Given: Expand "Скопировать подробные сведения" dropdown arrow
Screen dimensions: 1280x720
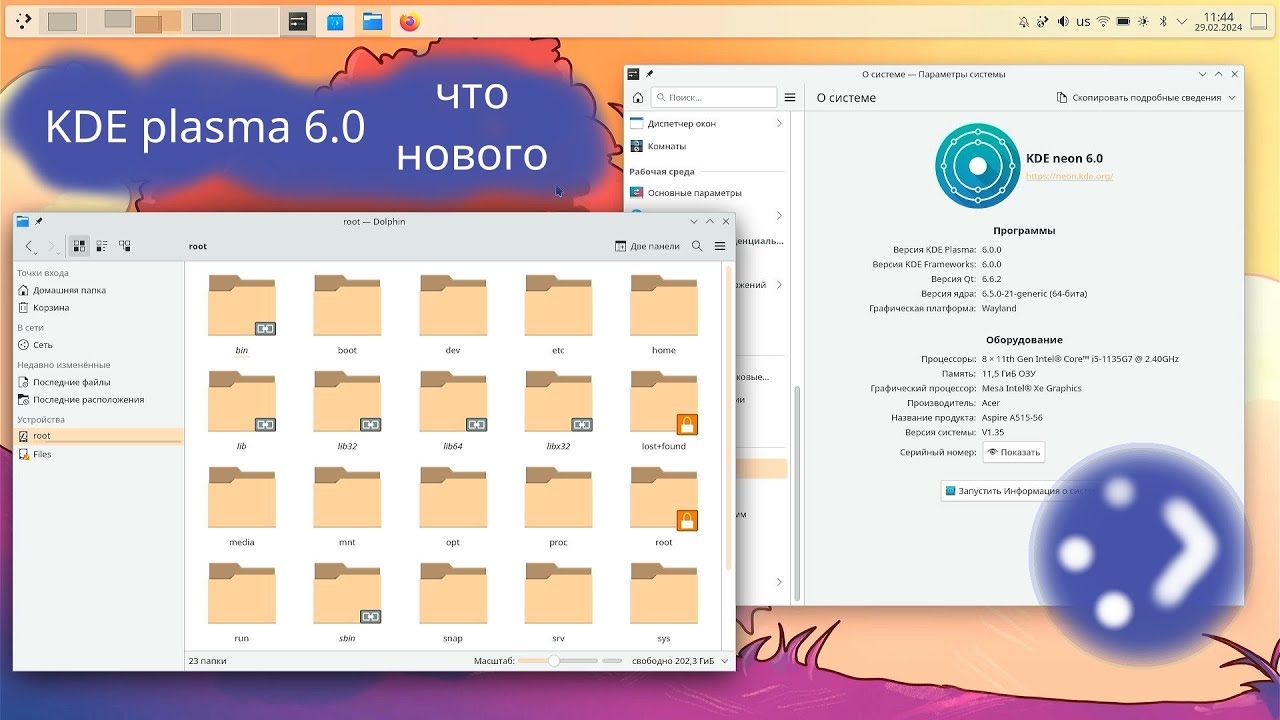Looking at the screenshot, I should pos(1232,98).
